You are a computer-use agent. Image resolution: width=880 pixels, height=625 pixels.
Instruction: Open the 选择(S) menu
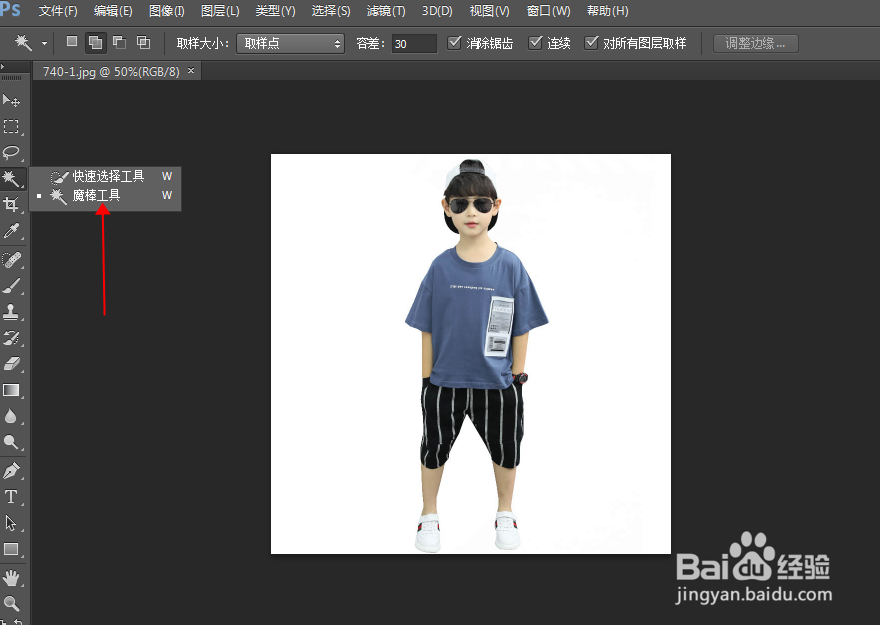point(331,11)
